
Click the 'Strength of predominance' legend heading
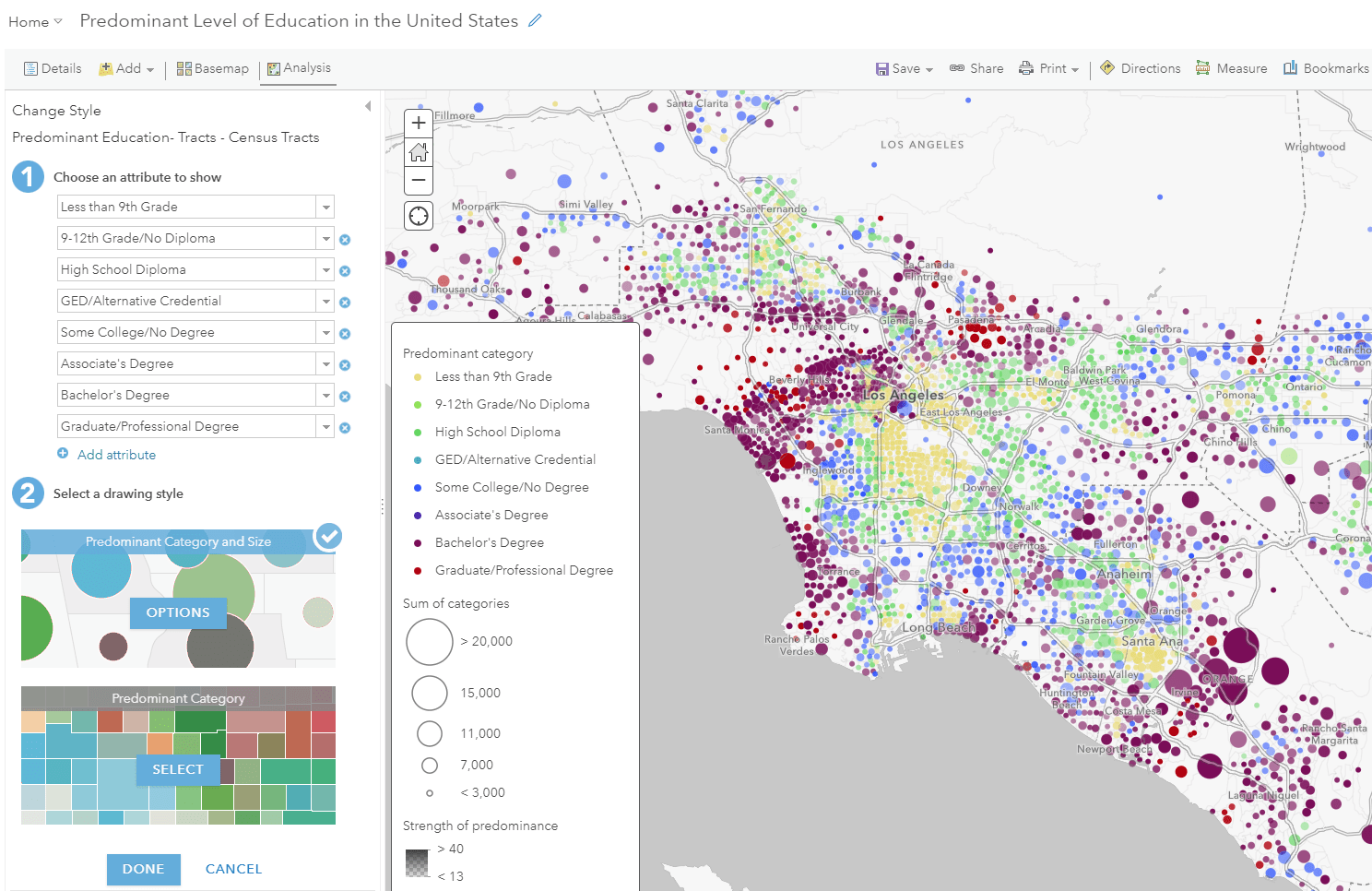(480, 826)
